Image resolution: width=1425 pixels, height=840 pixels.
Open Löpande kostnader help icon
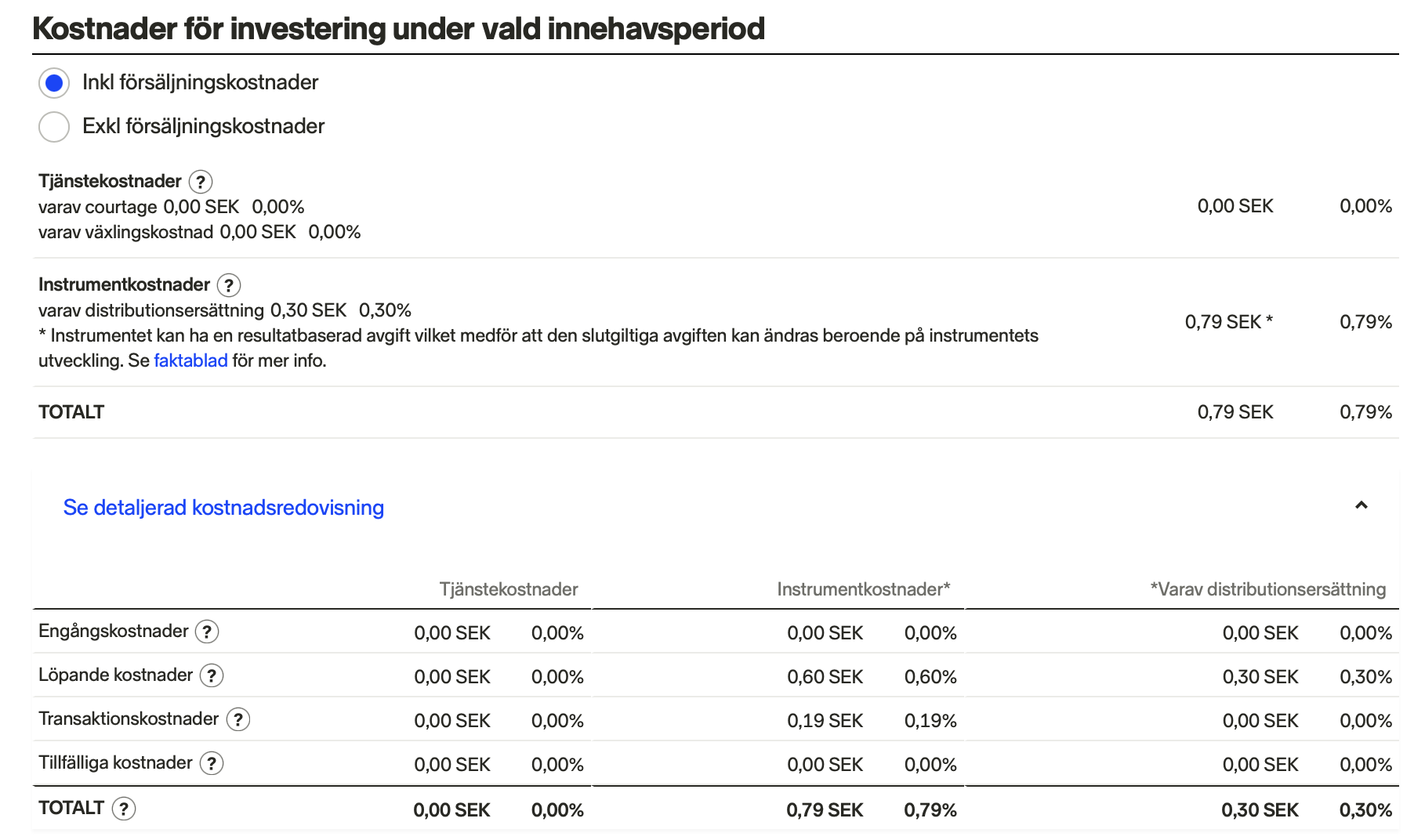click(212, 675)
